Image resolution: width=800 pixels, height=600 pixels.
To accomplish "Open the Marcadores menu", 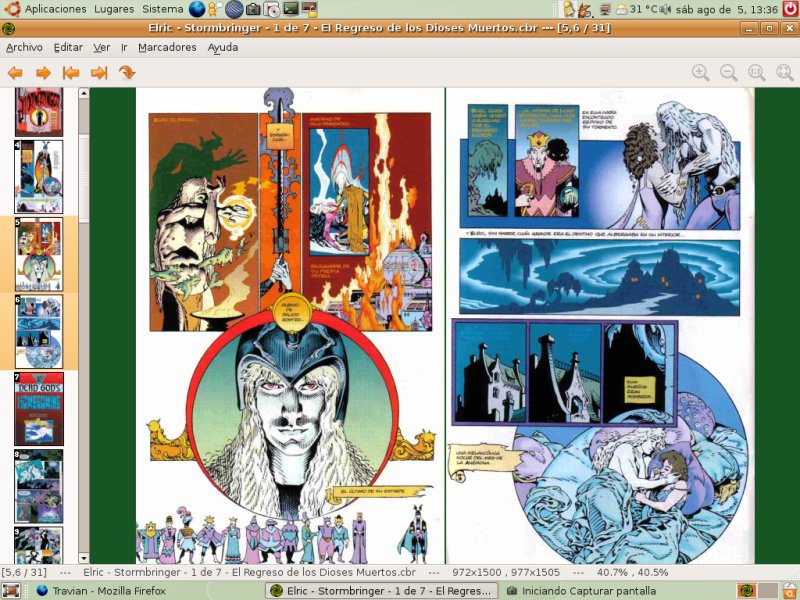I will [x=167, y=47].
